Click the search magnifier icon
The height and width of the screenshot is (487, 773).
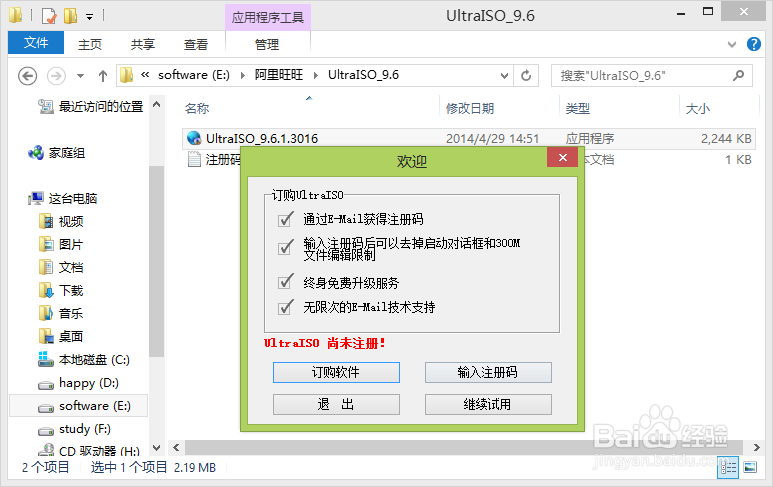click(x=738, y=75)
